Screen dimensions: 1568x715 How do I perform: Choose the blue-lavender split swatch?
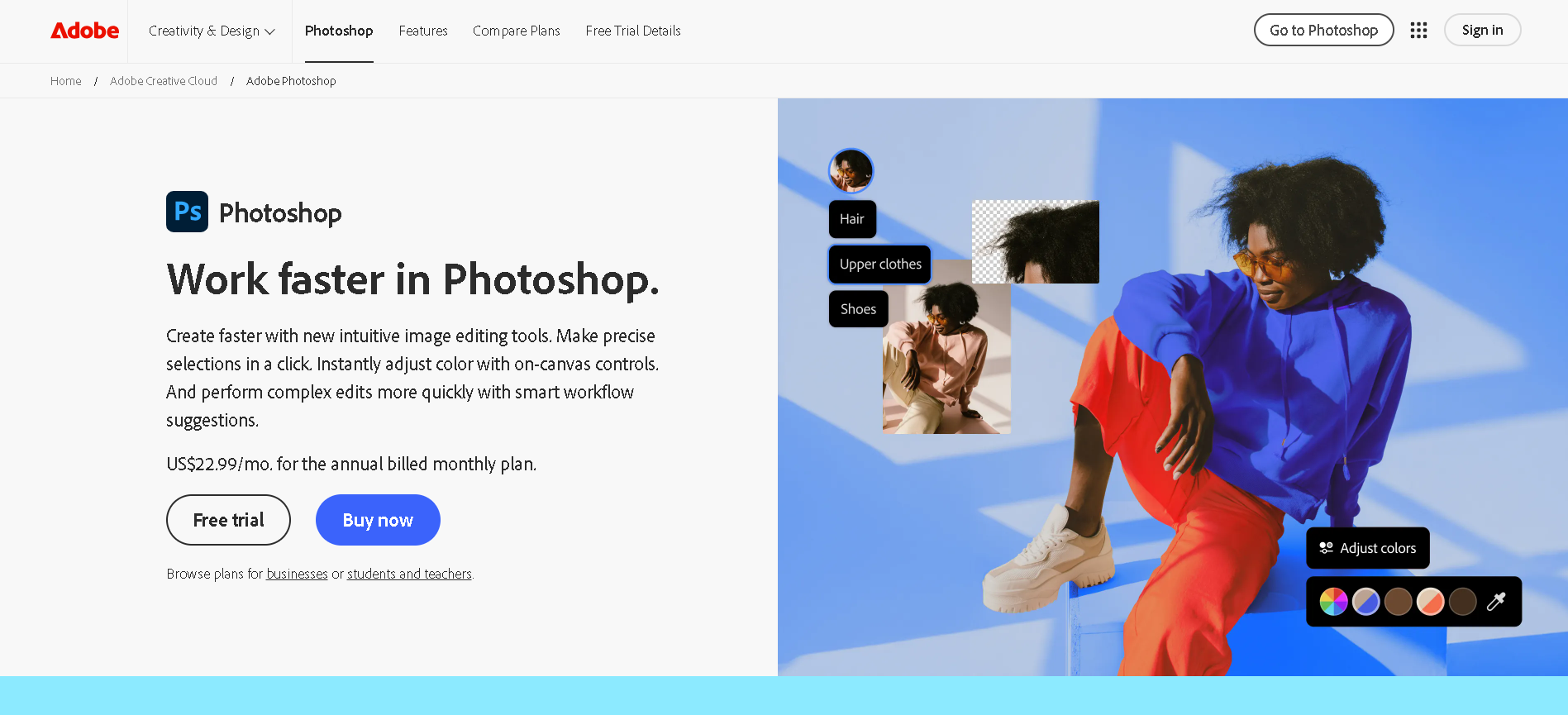pyautogui.click(x=1365, y=602)
